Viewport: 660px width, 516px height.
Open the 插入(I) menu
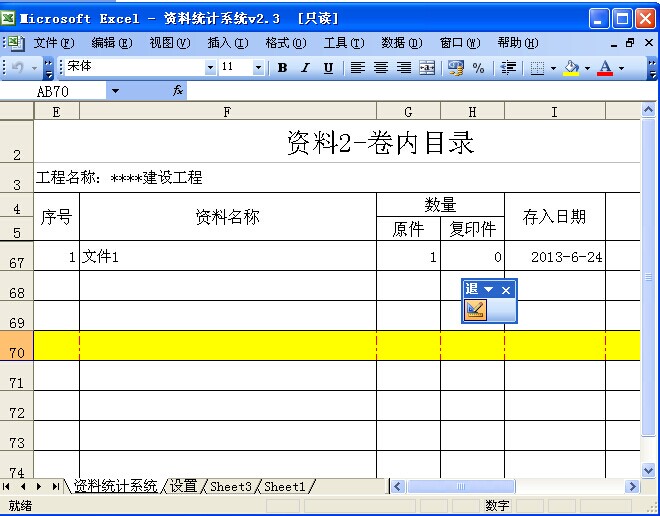click(228, 43)
